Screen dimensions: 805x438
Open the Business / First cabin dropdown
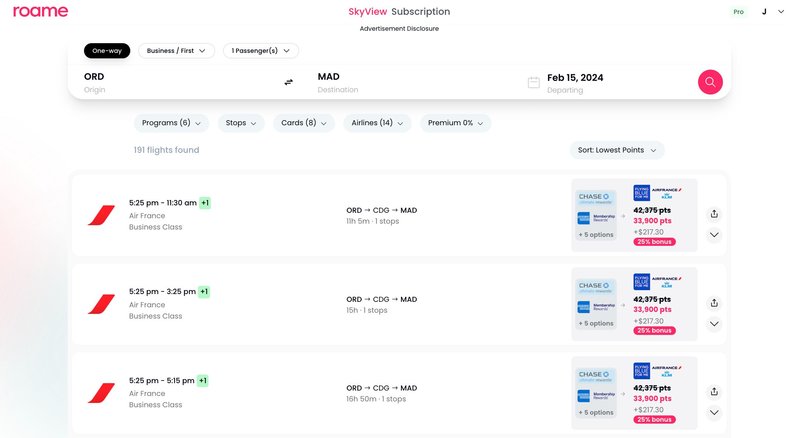(176, 51)
